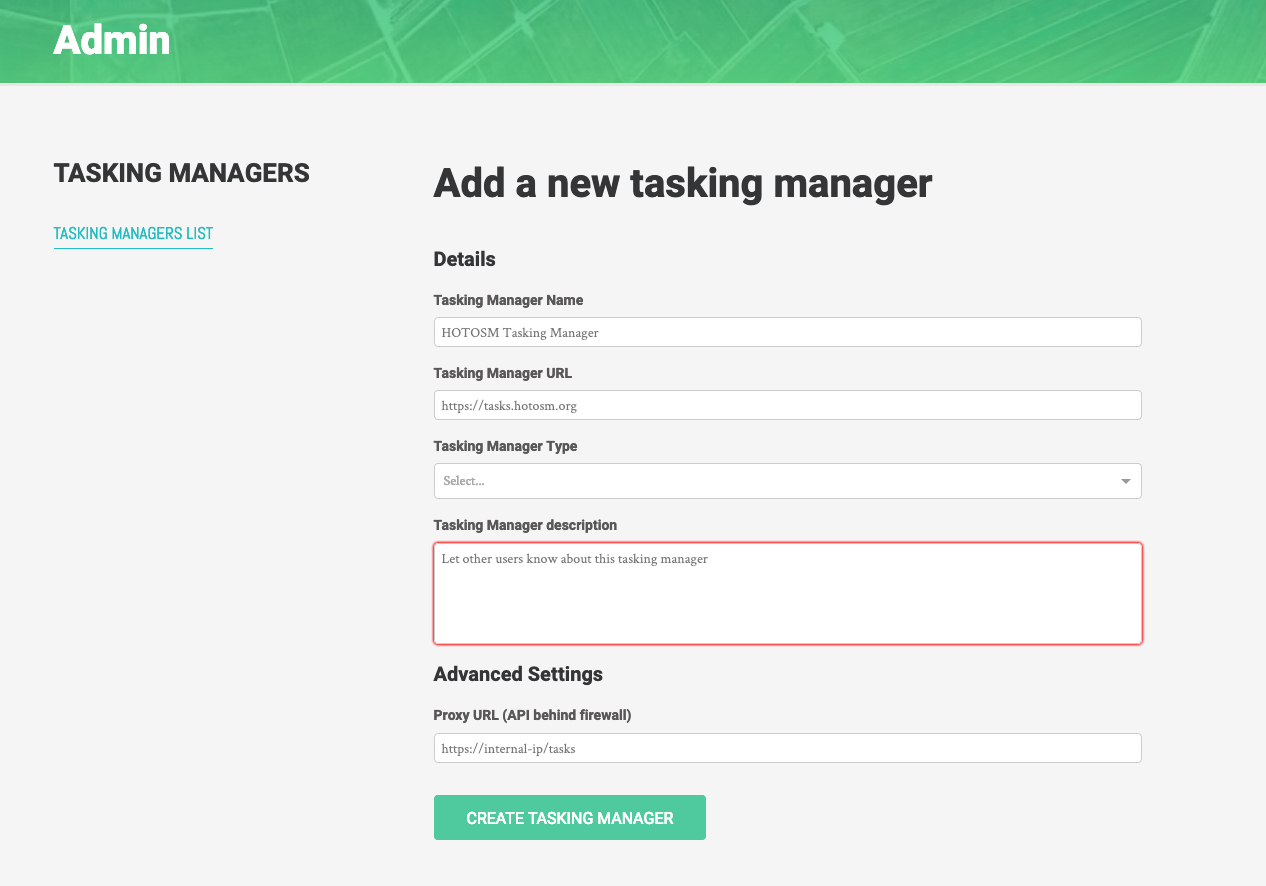
Task: Click the Proxy URL input field
Action: click(x=788, y=748)
